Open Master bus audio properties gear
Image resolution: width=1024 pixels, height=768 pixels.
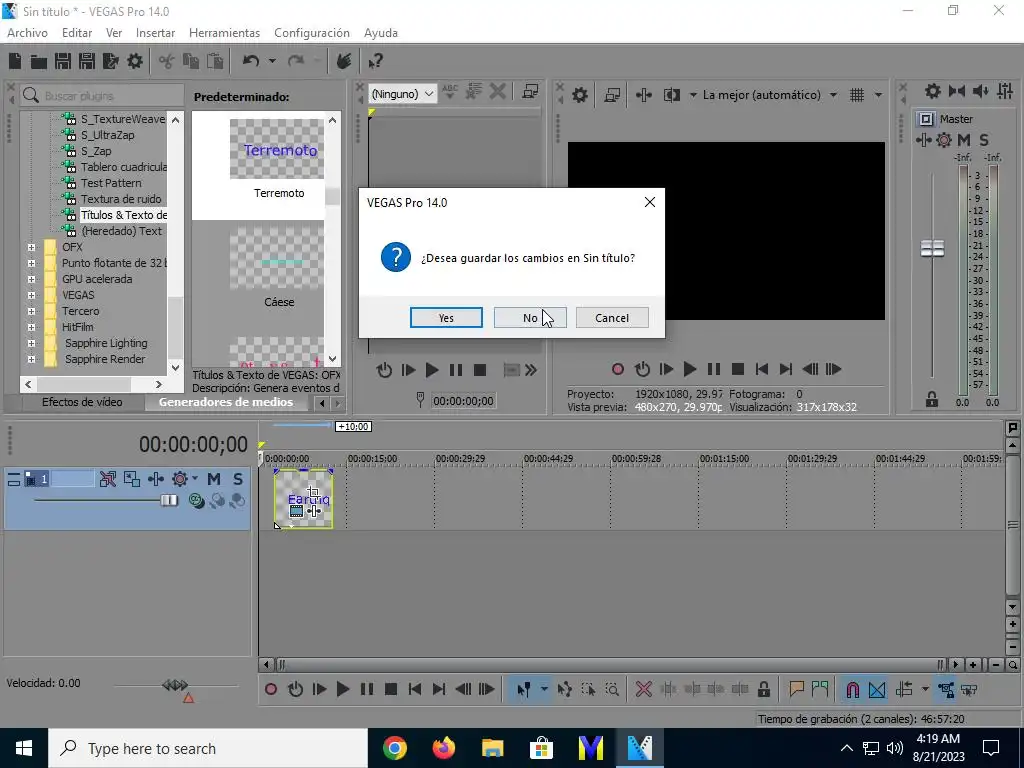pos(933,91)
